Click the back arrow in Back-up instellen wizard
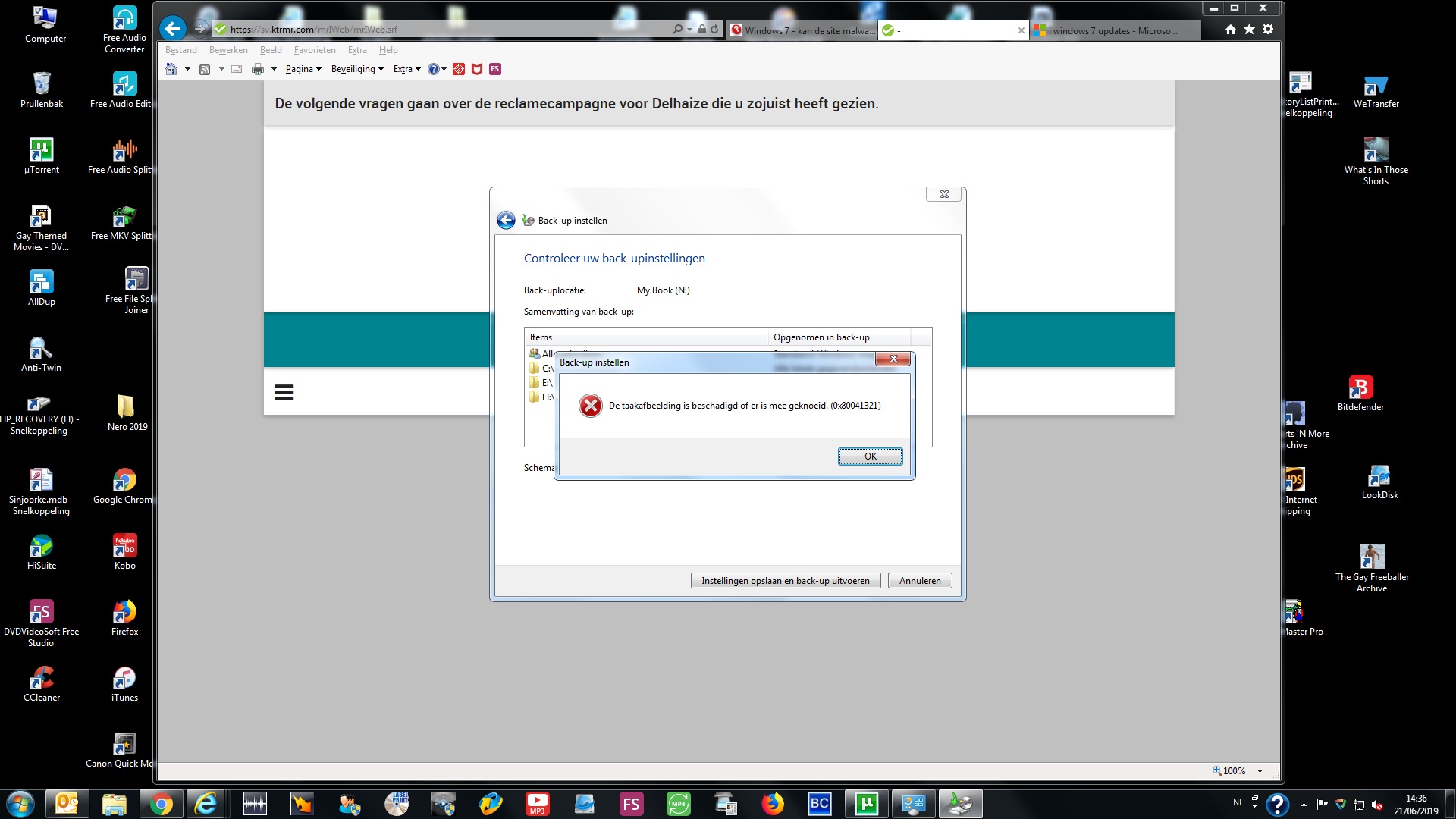 coord(506,220)
